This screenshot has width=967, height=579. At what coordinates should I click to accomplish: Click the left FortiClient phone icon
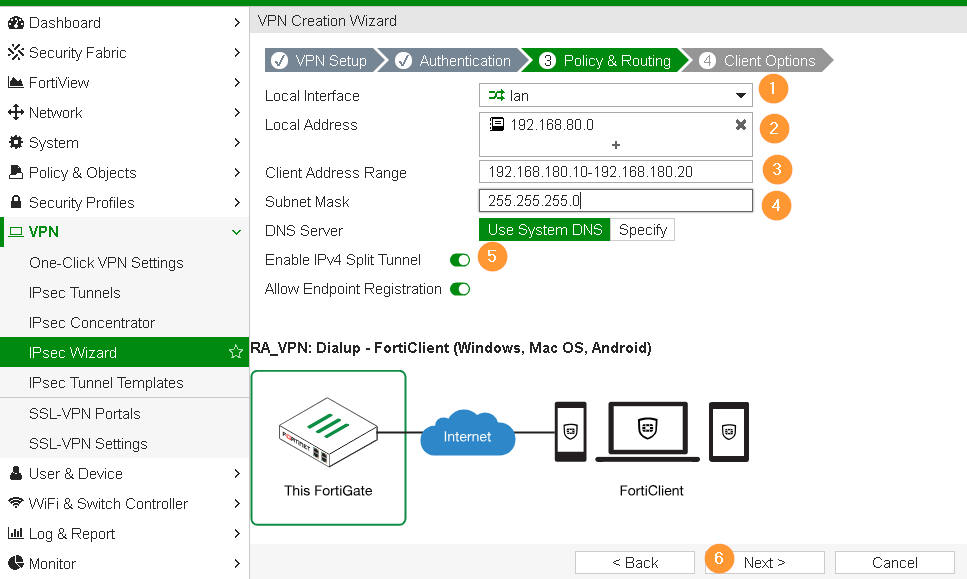coord(570,432)
